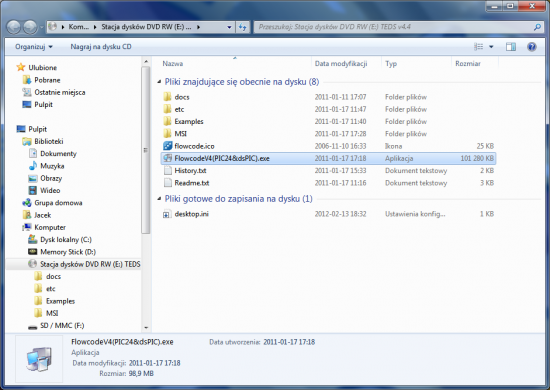Click the Back navigation arrow
Image resolution: width=550 pixels, height=390 pixels.
tap(14, 27)
